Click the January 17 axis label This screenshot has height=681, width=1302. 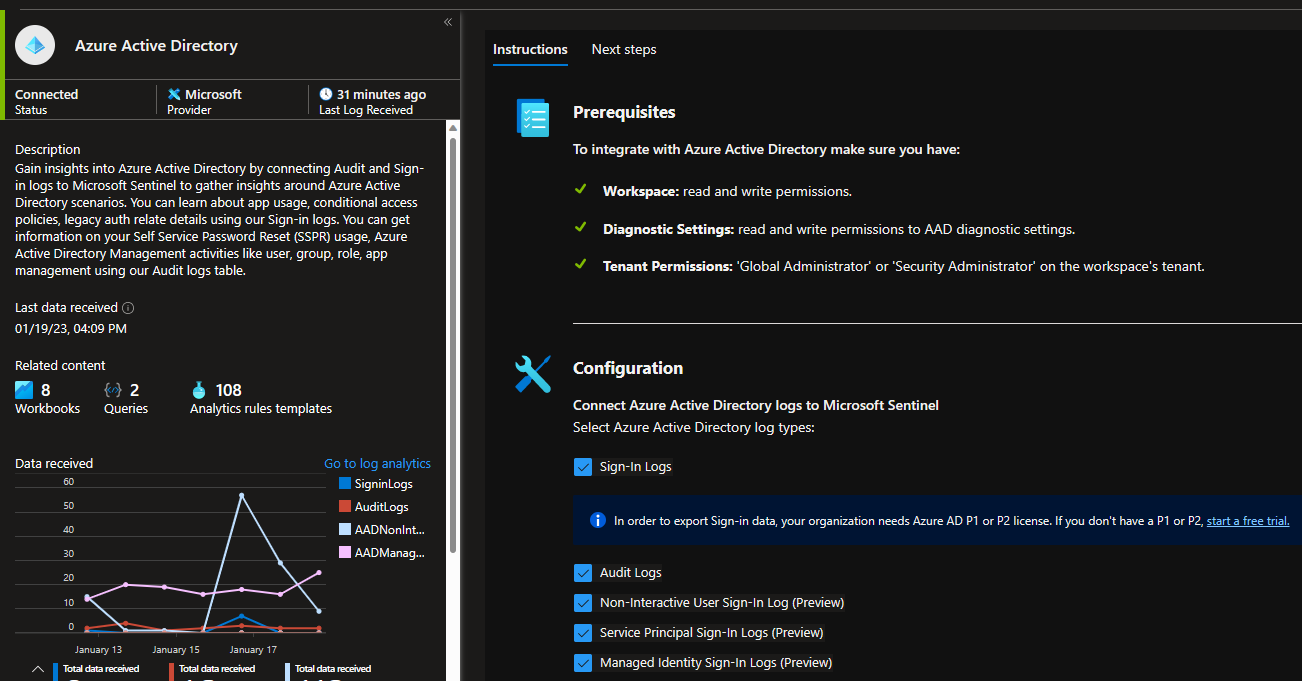click(253, 650)
